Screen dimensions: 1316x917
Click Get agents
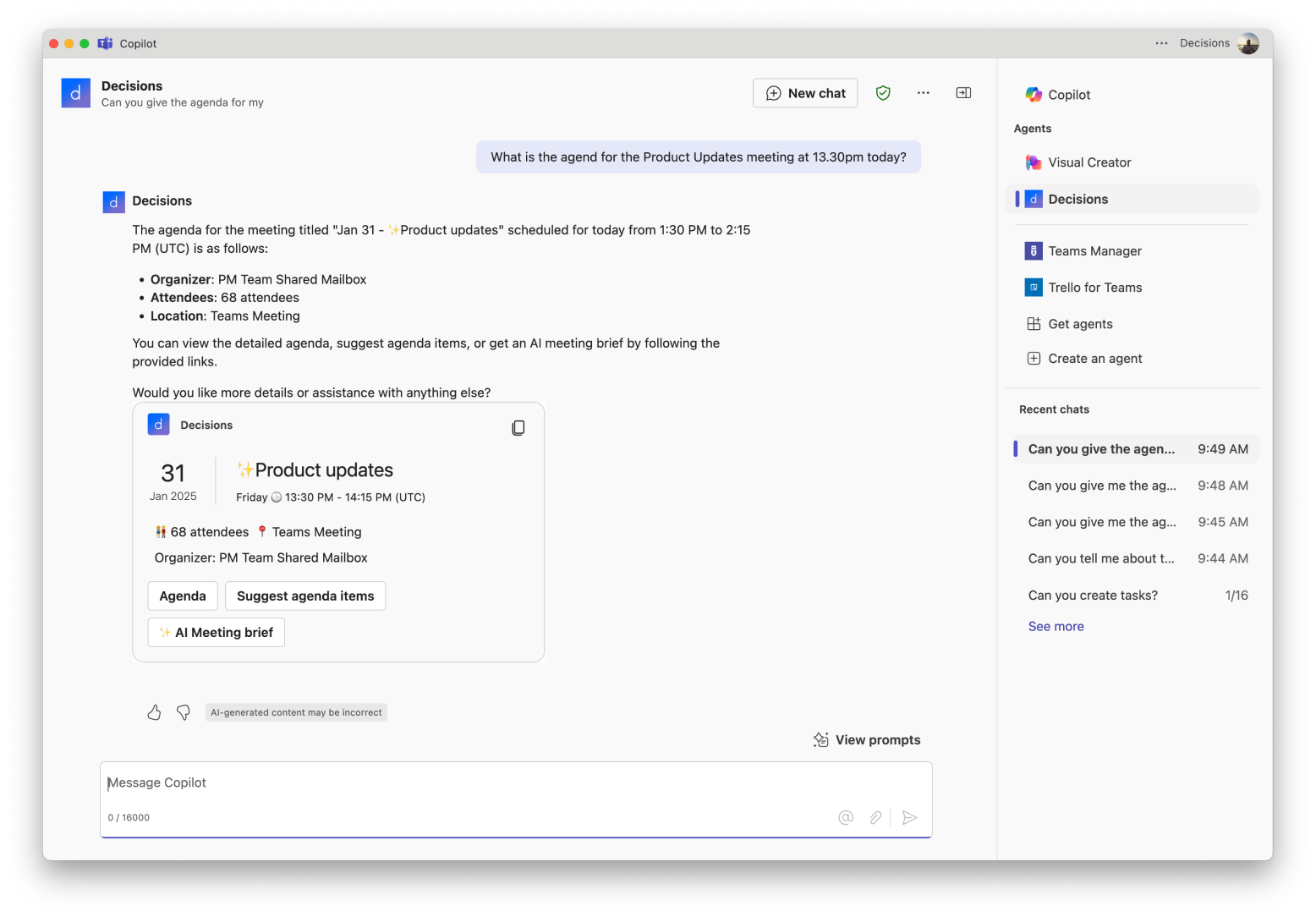tap(1132, 324)
